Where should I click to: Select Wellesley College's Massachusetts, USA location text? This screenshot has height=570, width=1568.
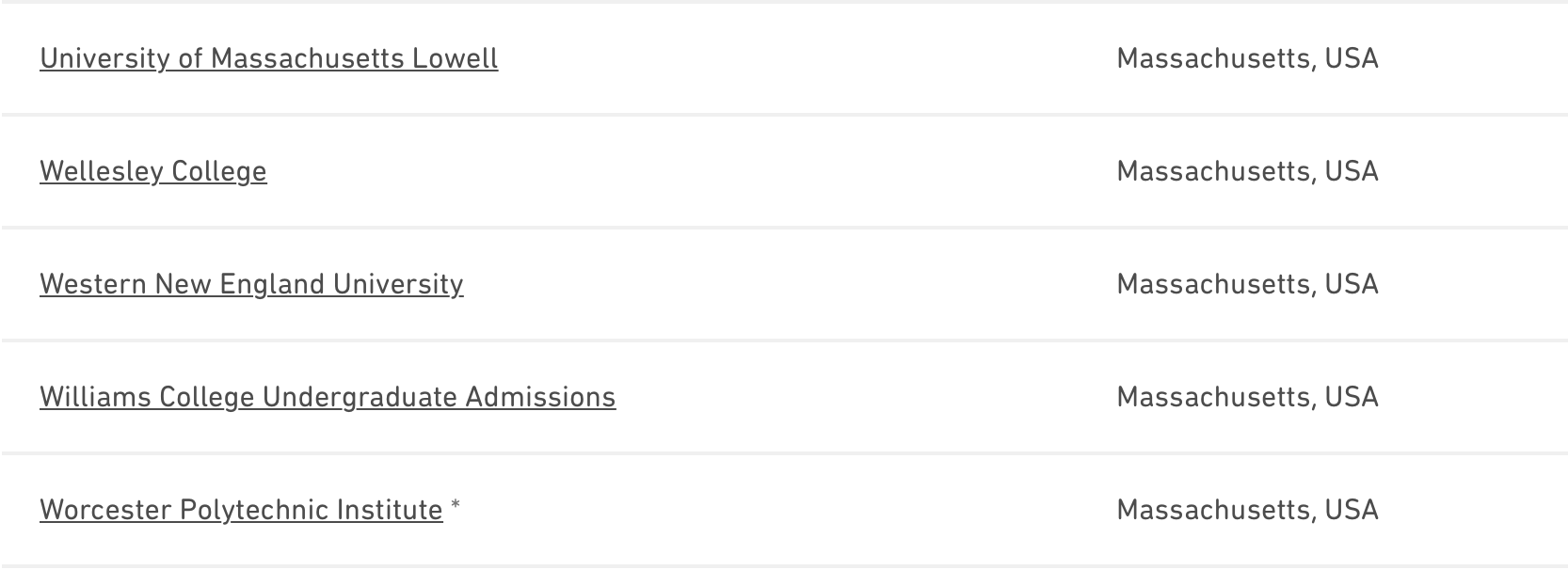point(1247,171)
